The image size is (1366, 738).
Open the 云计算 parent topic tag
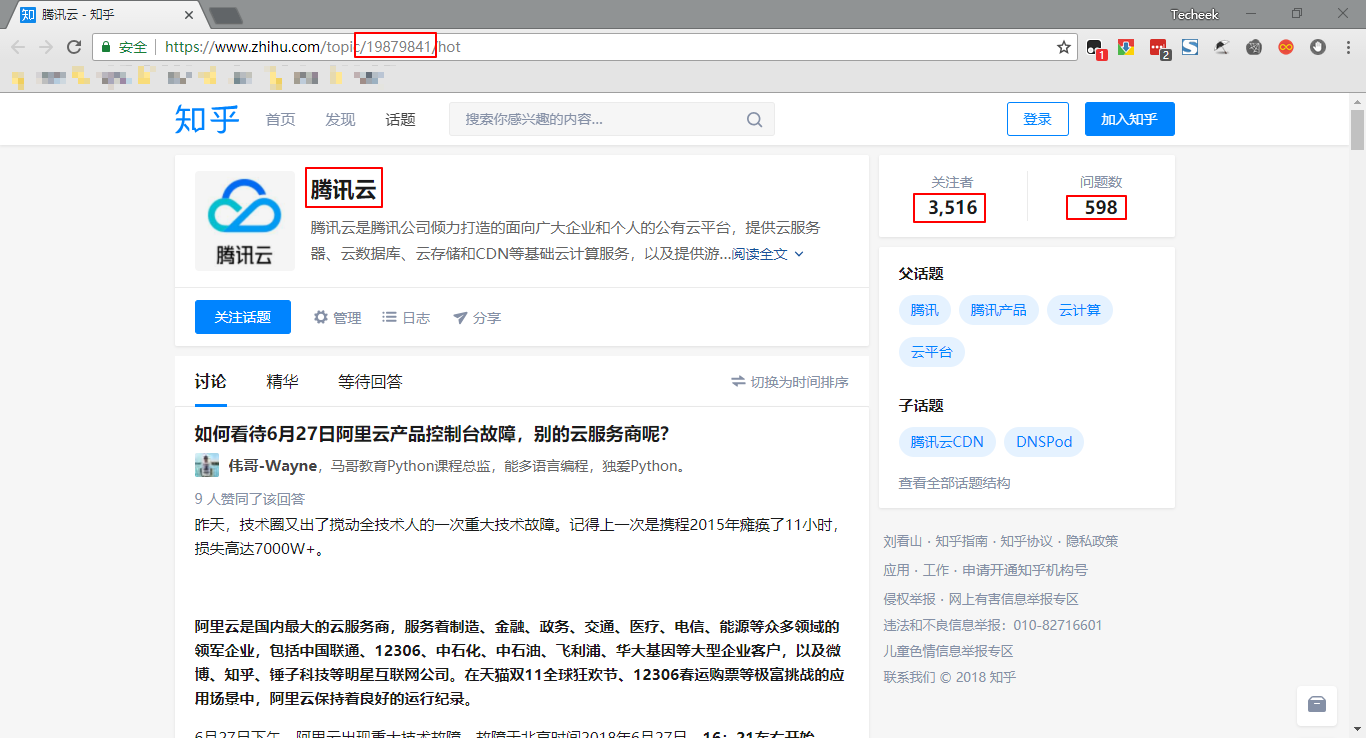pyautogui.click(x=1080, y=310)
